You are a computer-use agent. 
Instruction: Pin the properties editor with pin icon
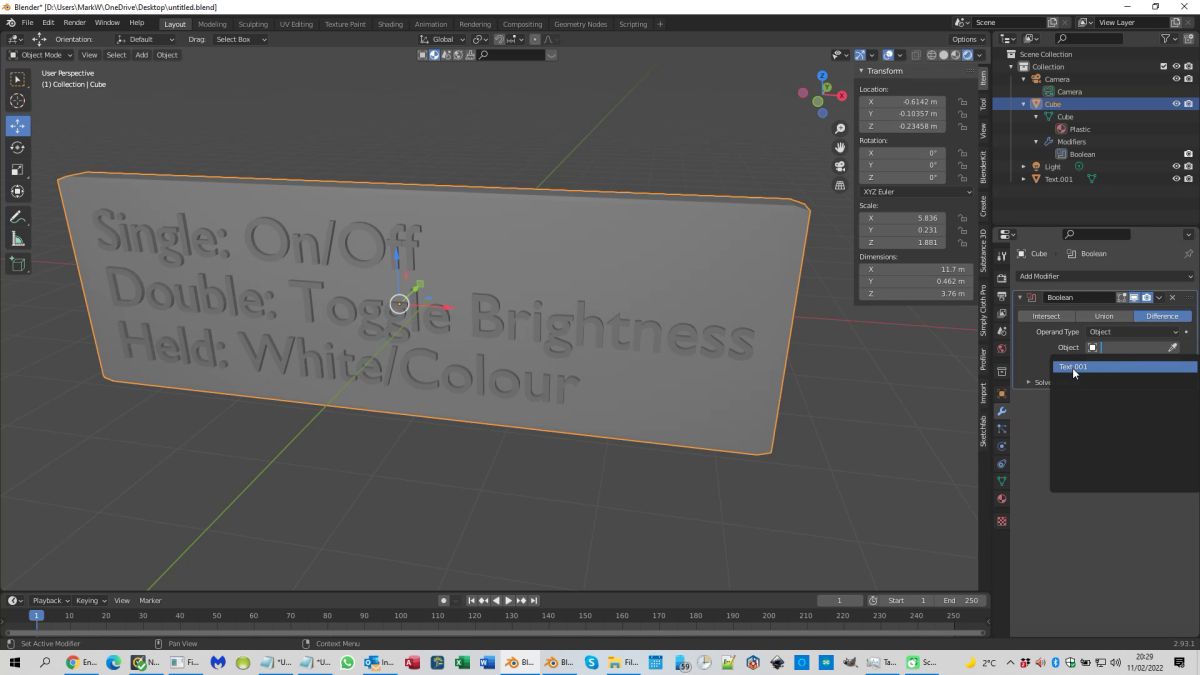[1188, 254]
